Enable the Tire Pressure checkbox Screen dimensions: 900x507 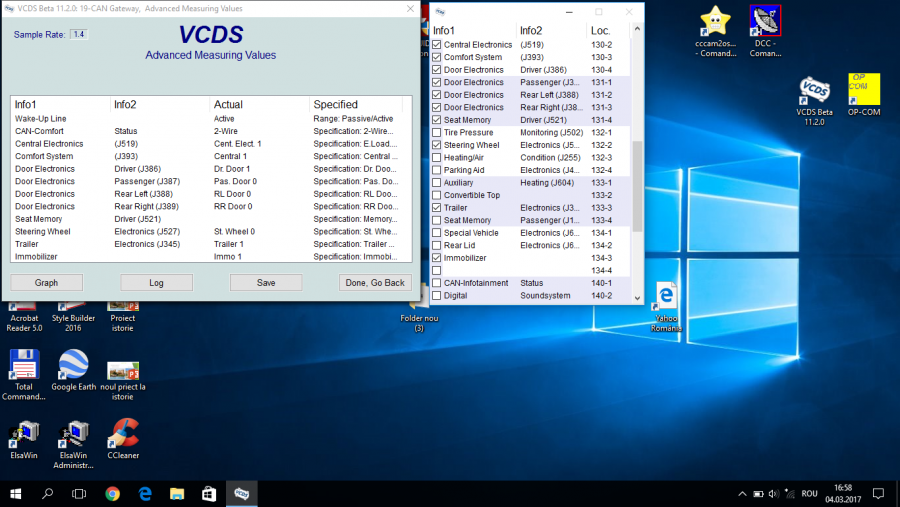pos(436,133)
